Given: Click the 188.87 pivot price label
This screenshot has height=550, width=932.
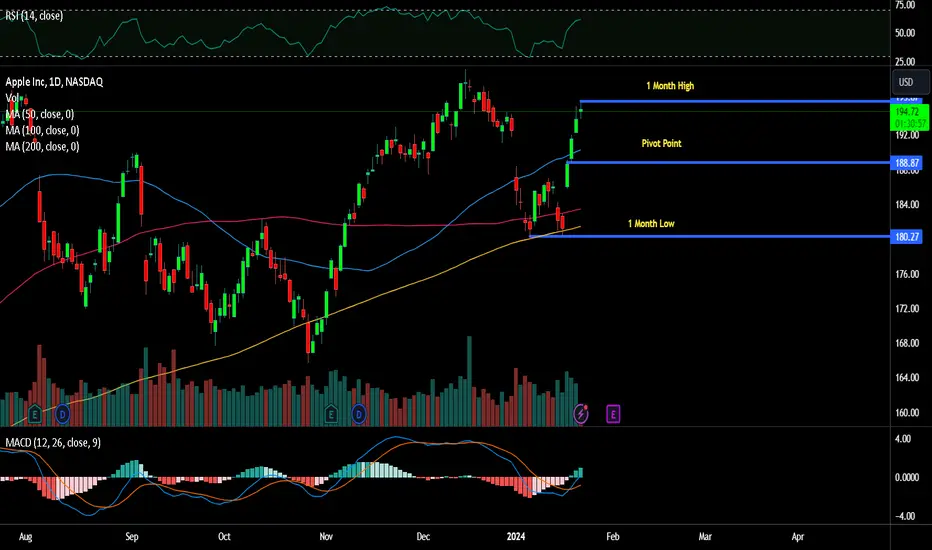Looking at the screenshot, I should click(906, 163).
